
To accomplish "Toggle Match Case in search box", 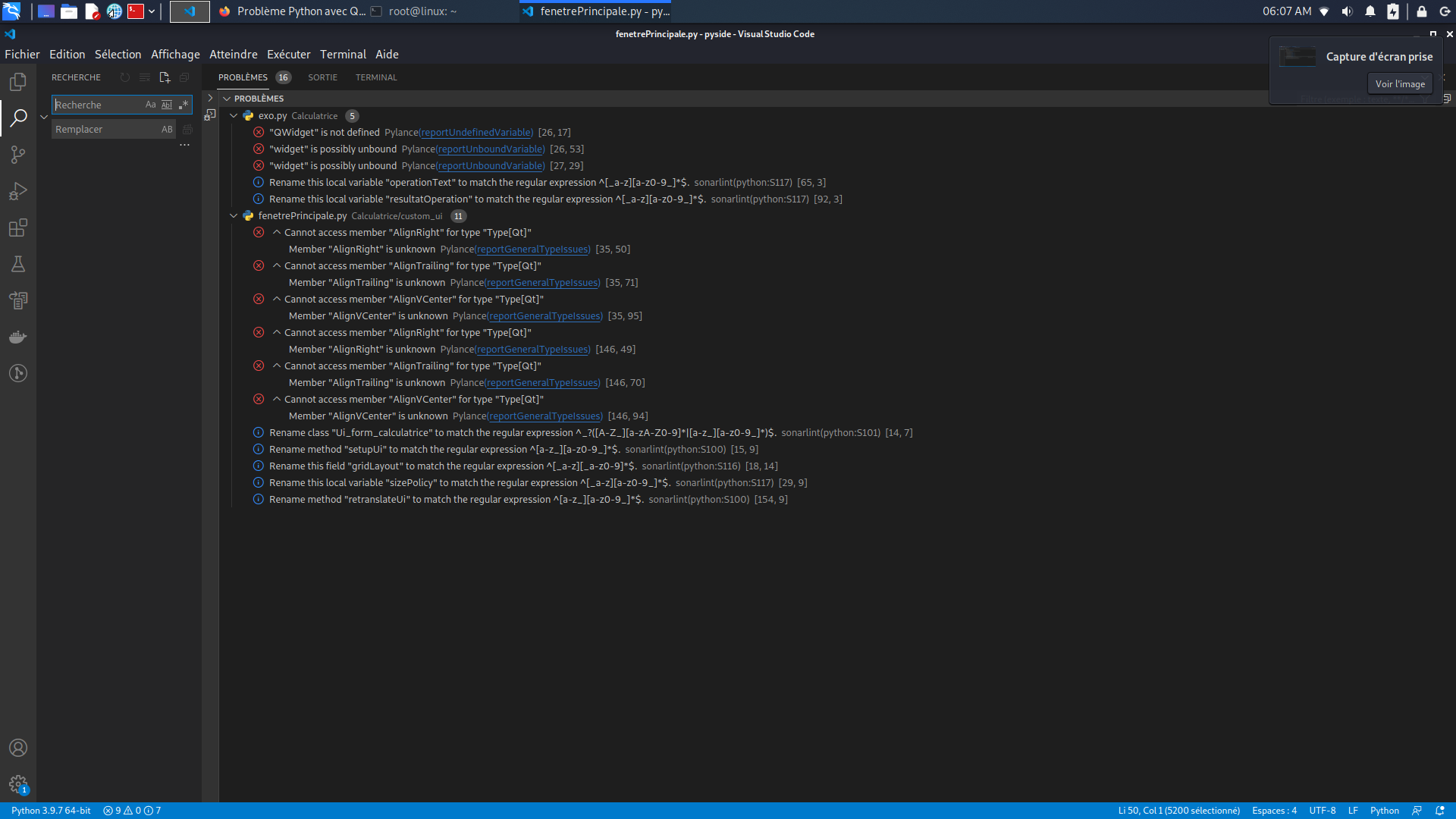I will (150, 105).
